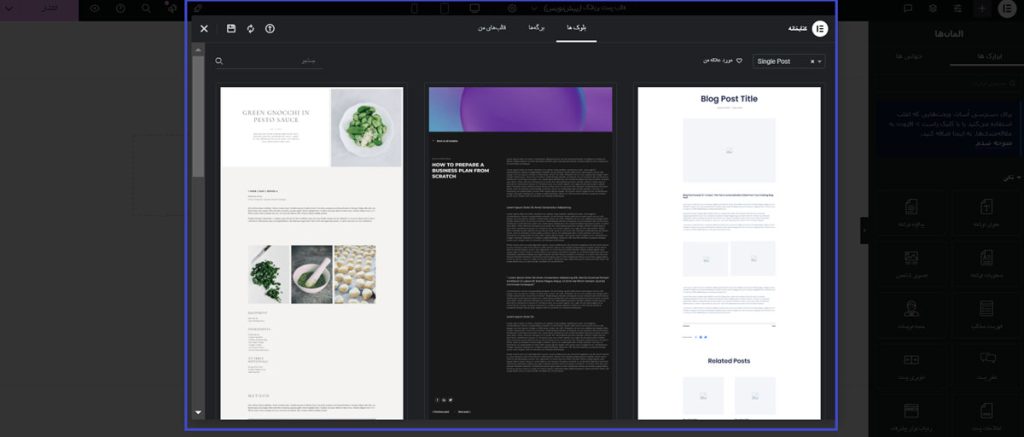Click the sync library refresh icon

coord(250,29)
